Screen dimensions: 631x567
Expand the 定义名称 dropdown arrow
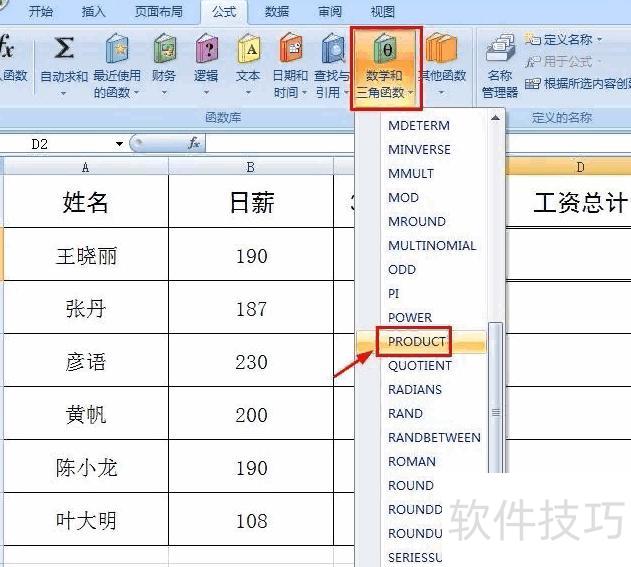[599, 39]
